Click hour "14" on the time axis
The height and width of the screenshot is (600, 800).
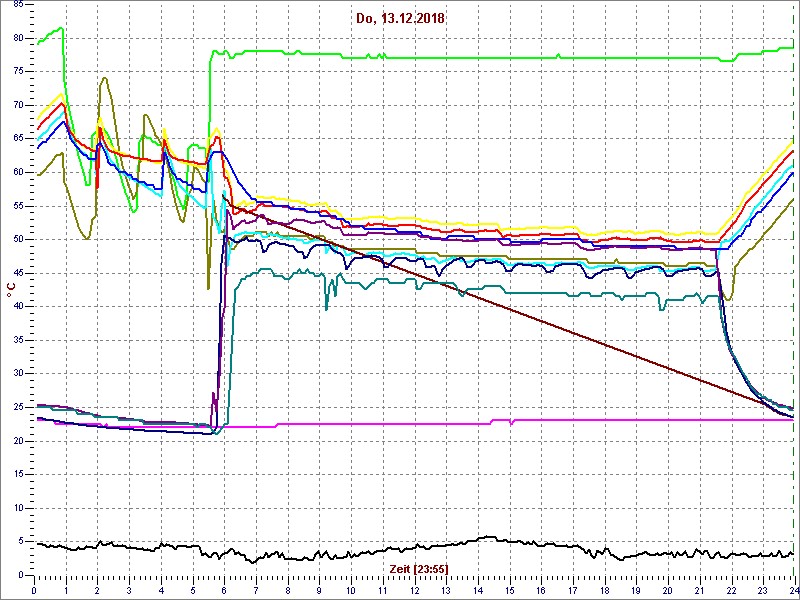(x=478, y=589)
